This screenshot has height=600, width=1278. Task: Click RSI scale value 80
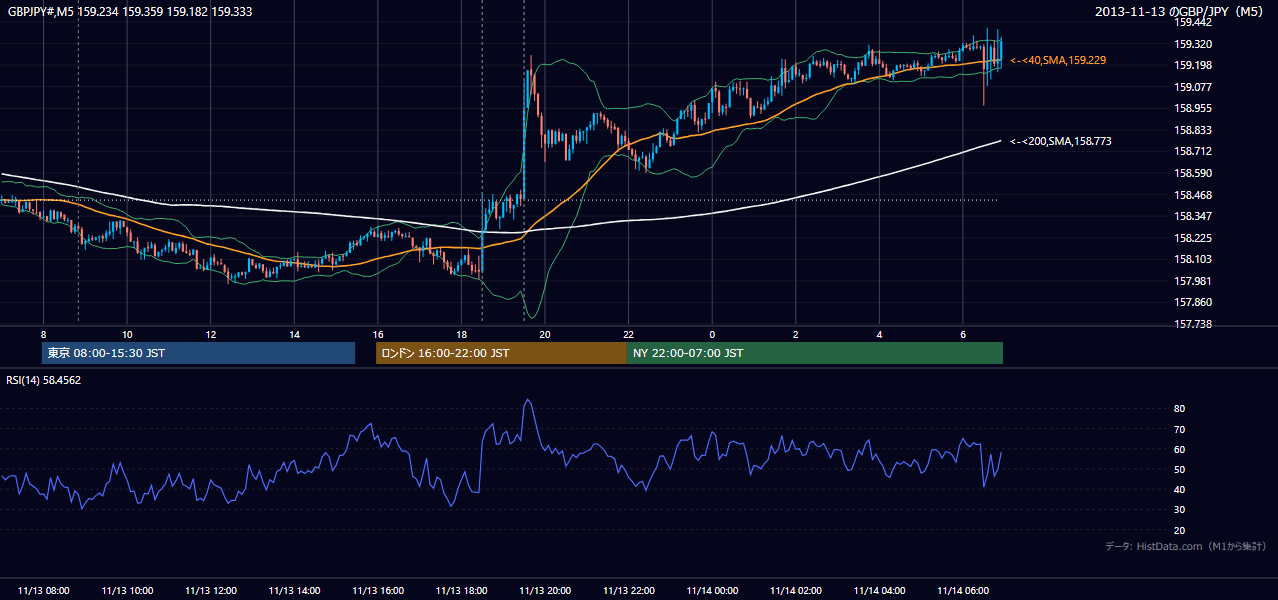click(1180, 409)
